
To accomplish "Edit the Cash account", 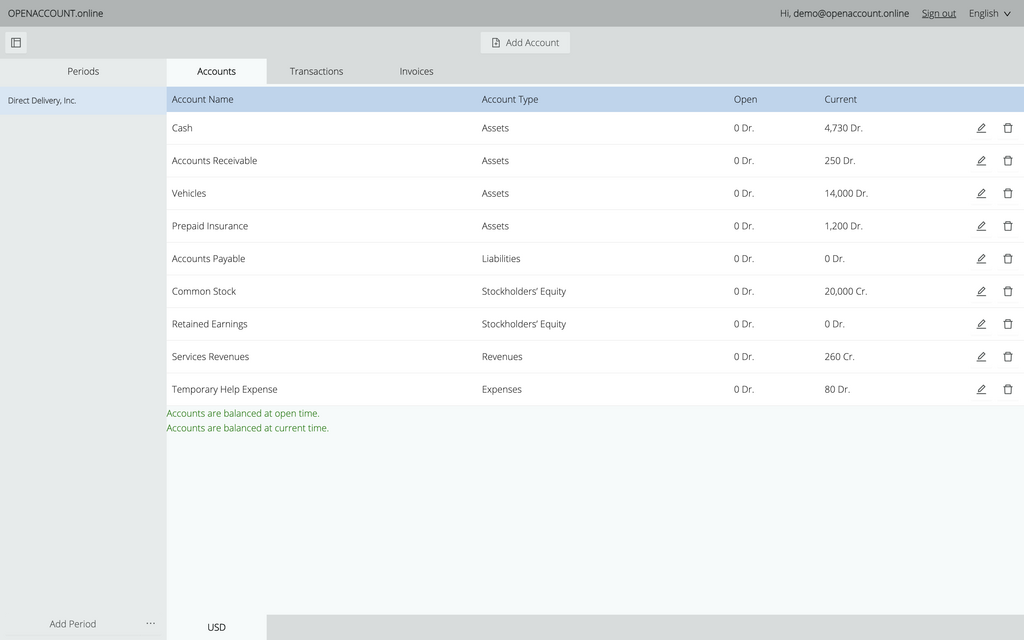I will [981, 128].
